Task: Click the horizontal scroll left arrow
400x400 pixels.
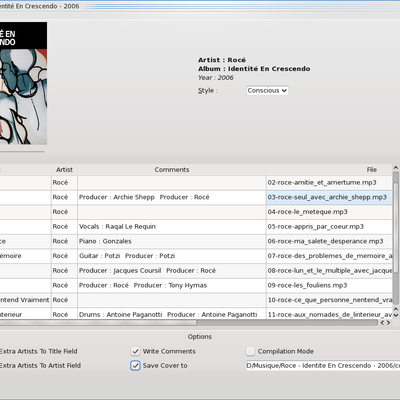Action: pyautogui.click(x=382, y=323)
